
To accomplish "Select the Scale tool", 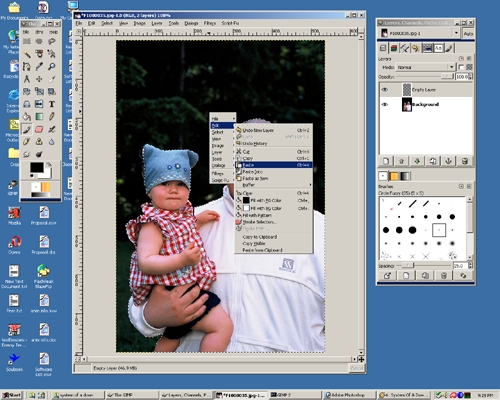I will coord(39,91).
